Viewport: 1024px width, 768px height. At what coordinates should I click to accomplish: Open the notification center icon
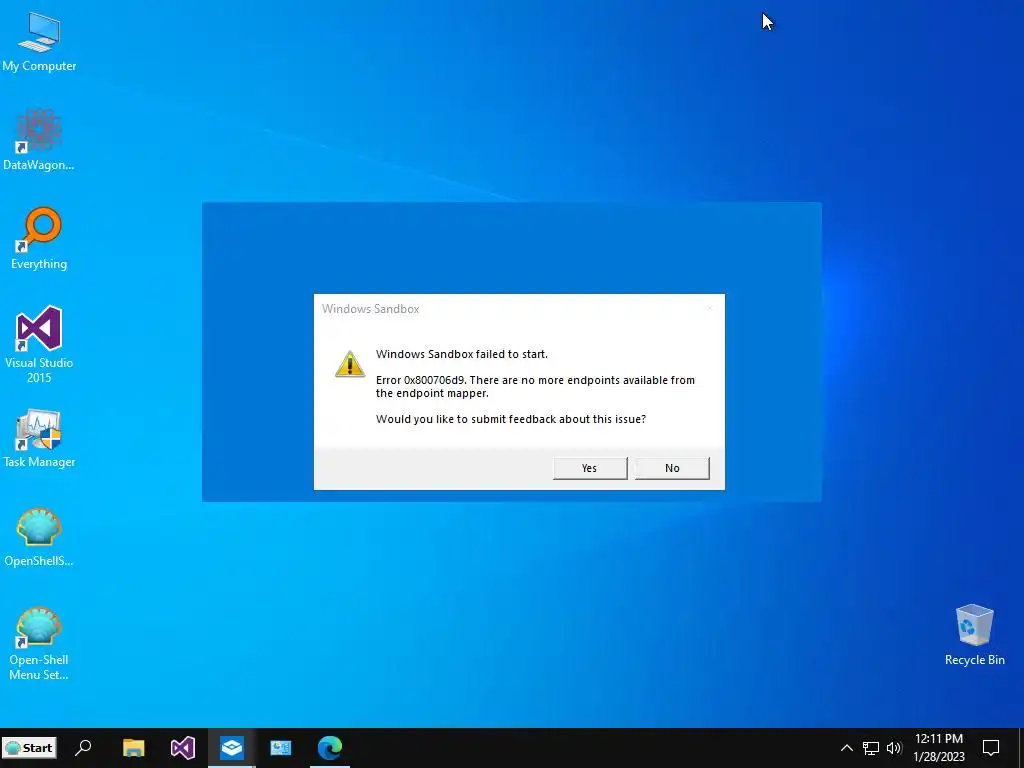click(x=991, y=748)
